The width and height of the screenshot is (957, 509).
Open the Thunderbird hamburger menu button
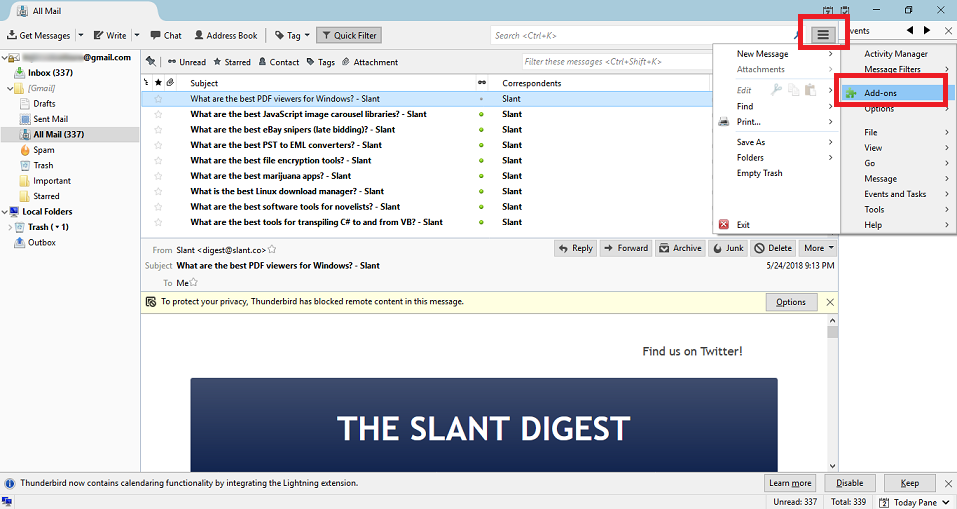click(x=823, y=35)
